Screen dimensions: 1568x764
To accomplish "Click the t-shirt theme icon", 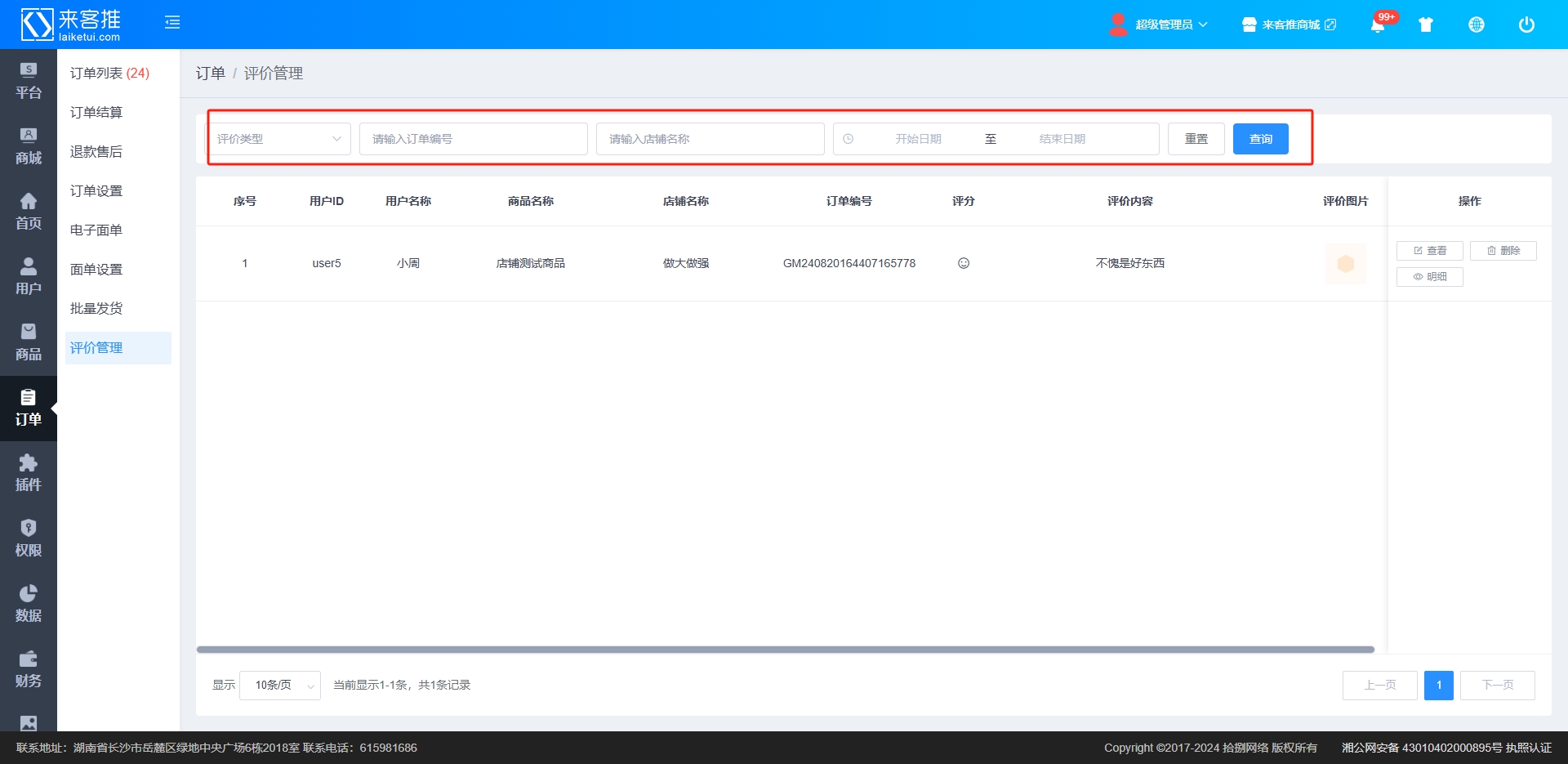I will tap(1426, 25).
